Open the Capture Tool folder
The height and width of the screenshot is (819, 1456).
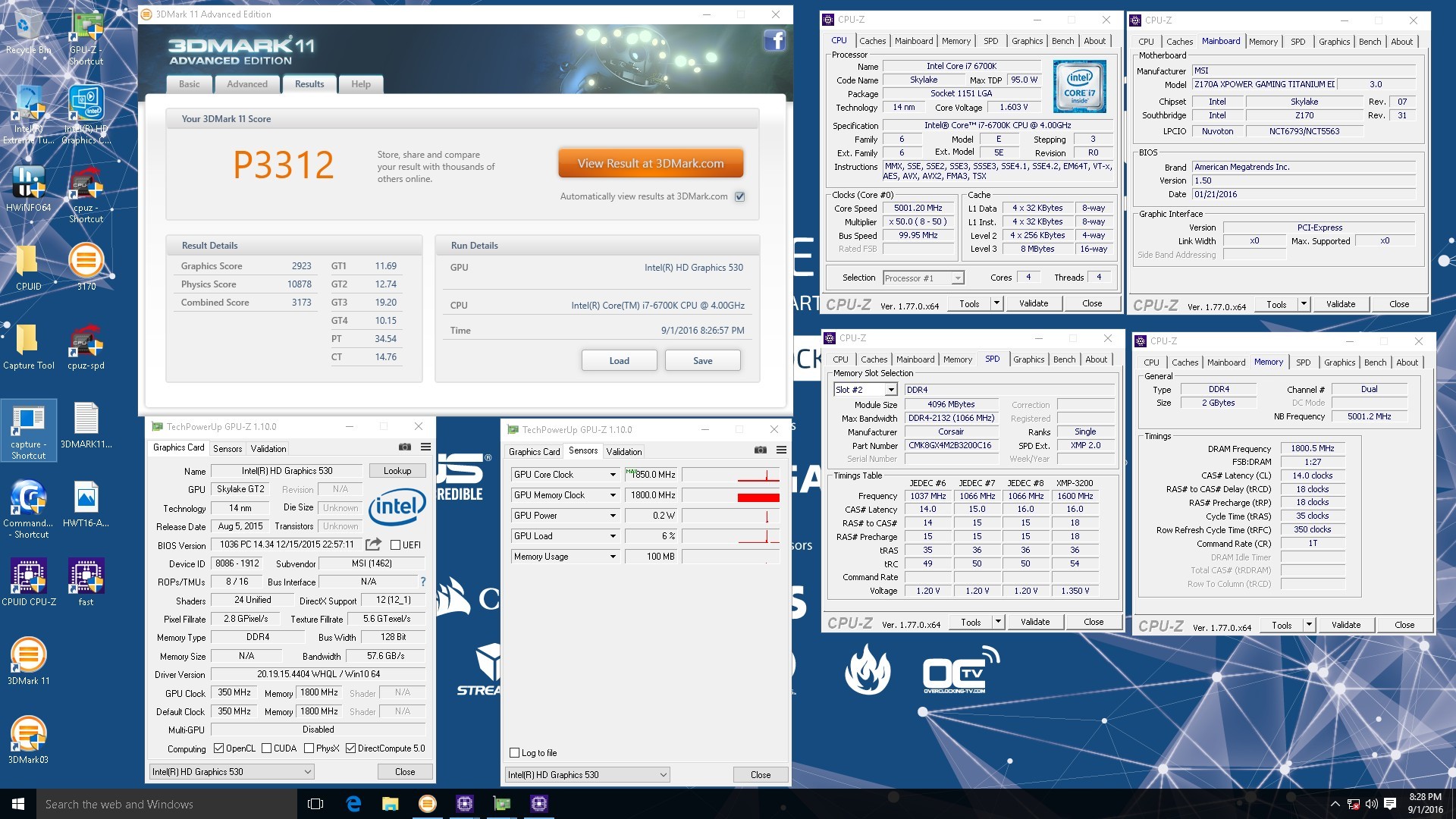point(28,347)
